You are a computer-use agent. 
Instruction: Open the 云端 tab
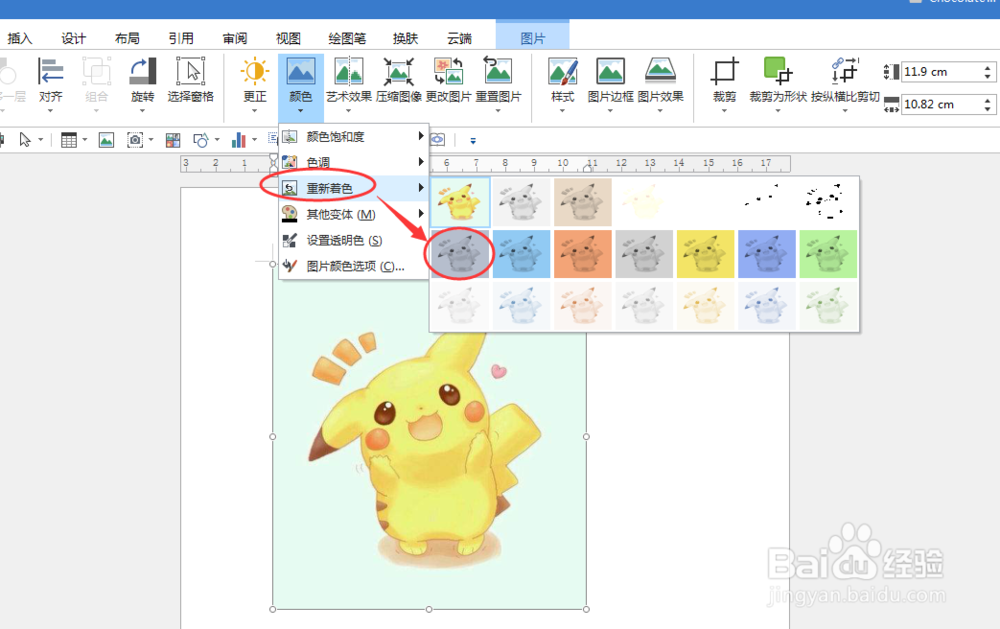(459, 38)
